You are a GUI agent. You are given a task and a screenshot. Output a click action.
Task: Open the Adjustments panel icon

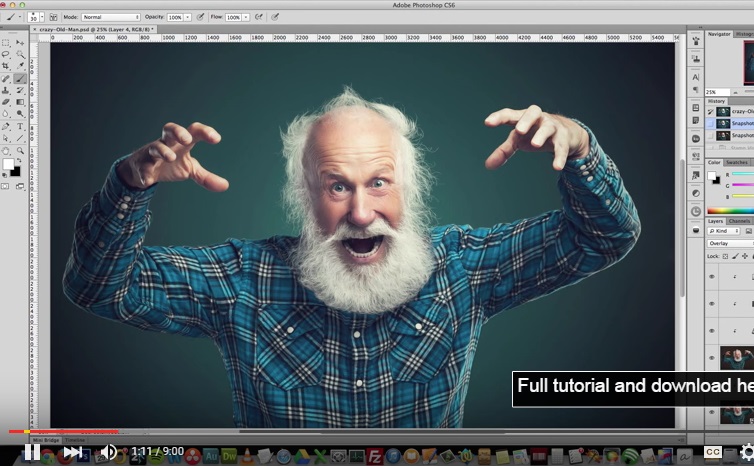[x=696, y=193]
